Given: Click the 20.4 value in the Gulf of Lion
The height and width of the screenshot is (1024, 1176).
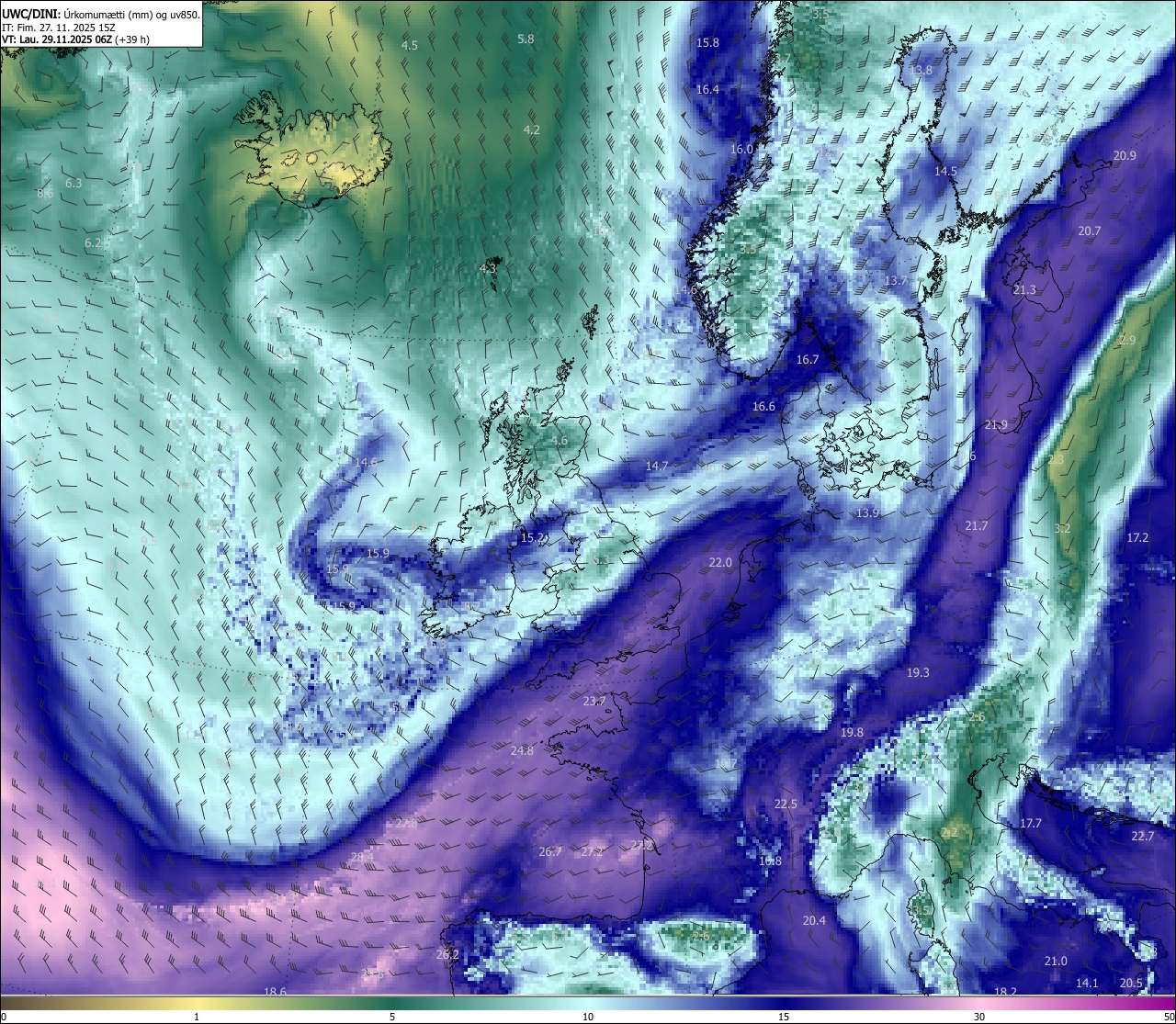Looking at the screenshot, I should coord(814,920).
